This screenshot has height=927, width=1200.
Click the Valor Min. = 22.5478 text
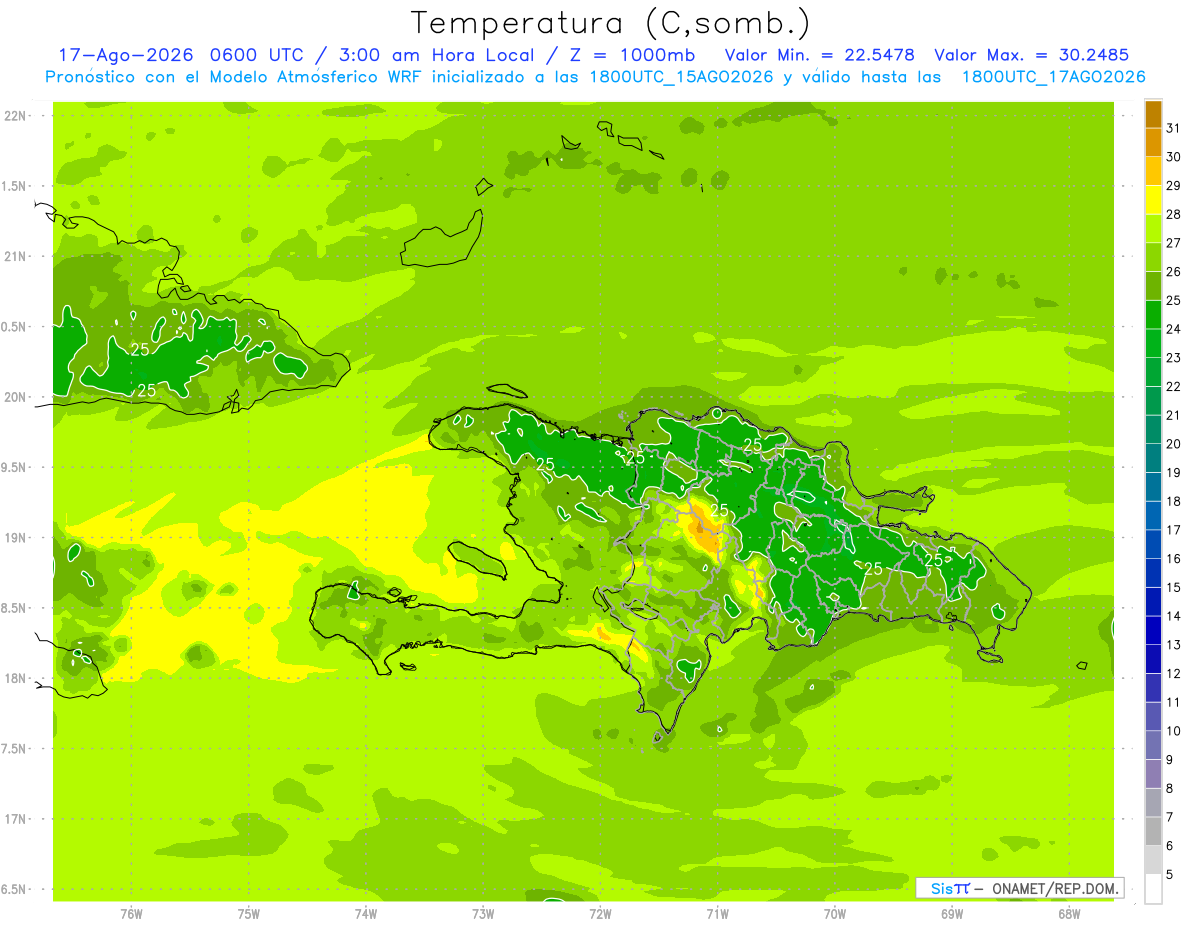click(820, 55)
